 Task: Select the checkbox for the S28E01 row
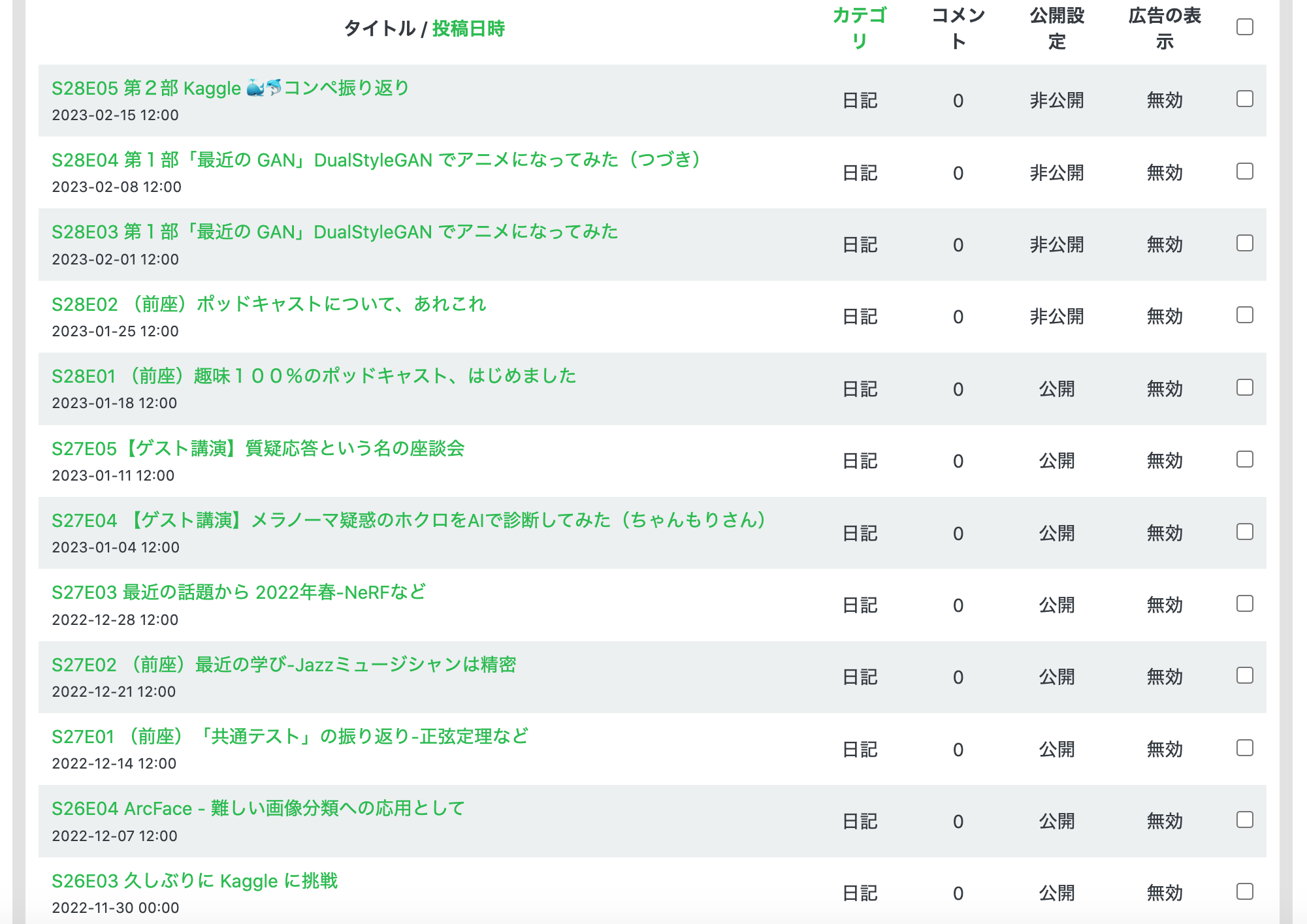click(1244, 387)
